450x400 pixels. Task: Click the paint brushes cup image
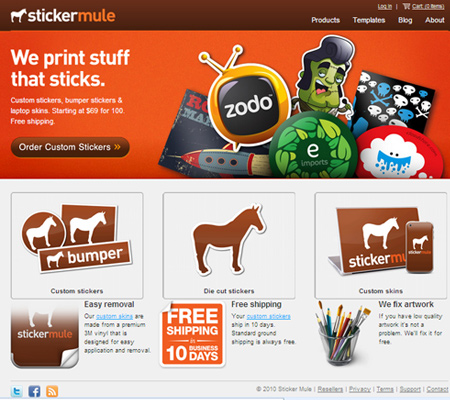click(342, 333)
